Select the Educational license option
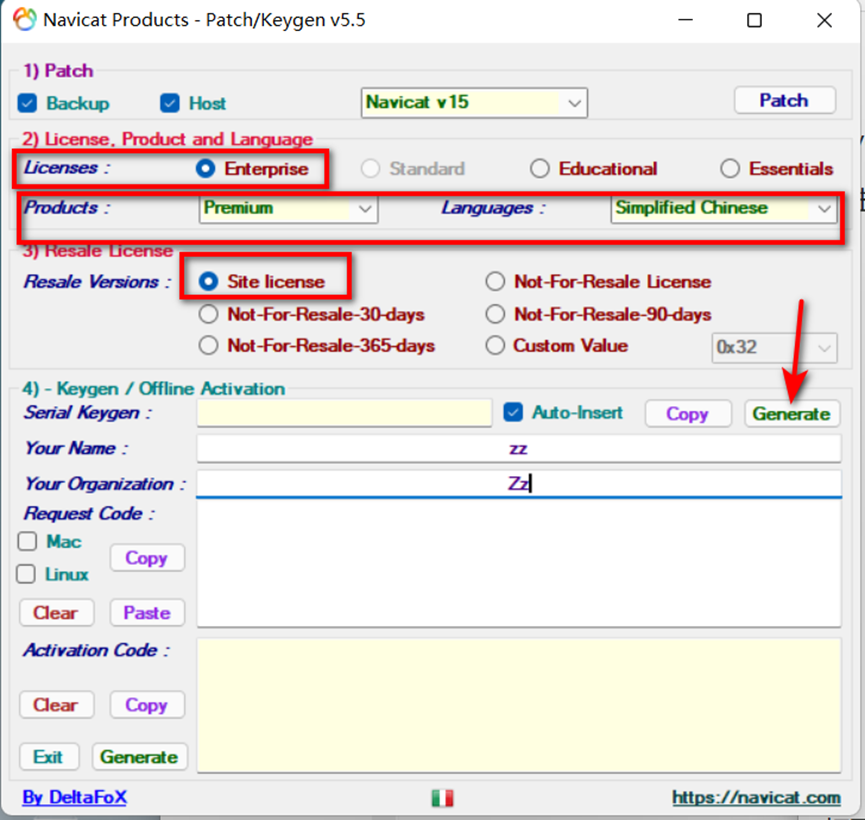This screenshot has height=820, width=865. coord(540,168)
